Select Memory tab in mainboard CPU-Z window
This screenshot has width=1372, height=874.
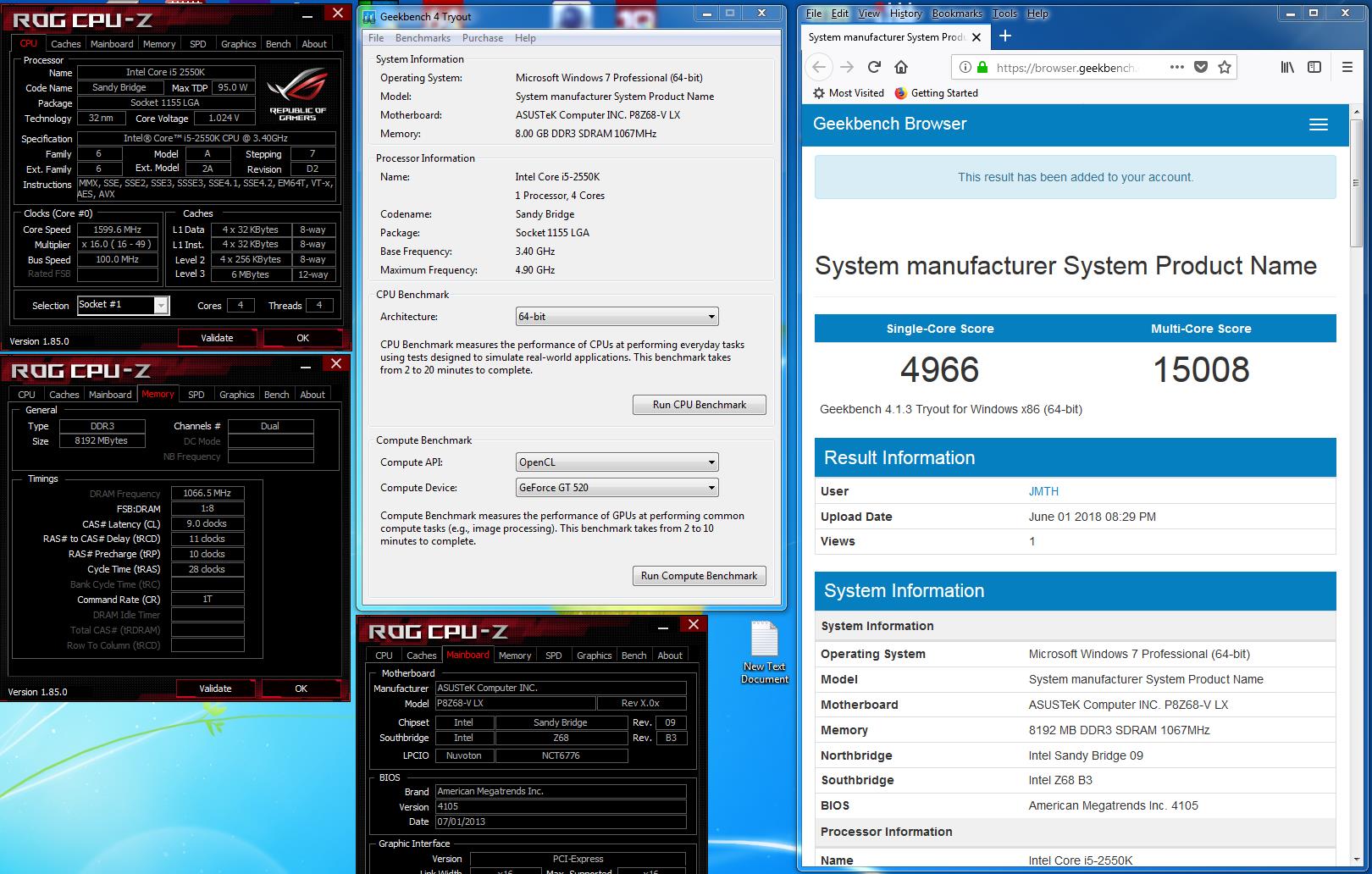515,655
